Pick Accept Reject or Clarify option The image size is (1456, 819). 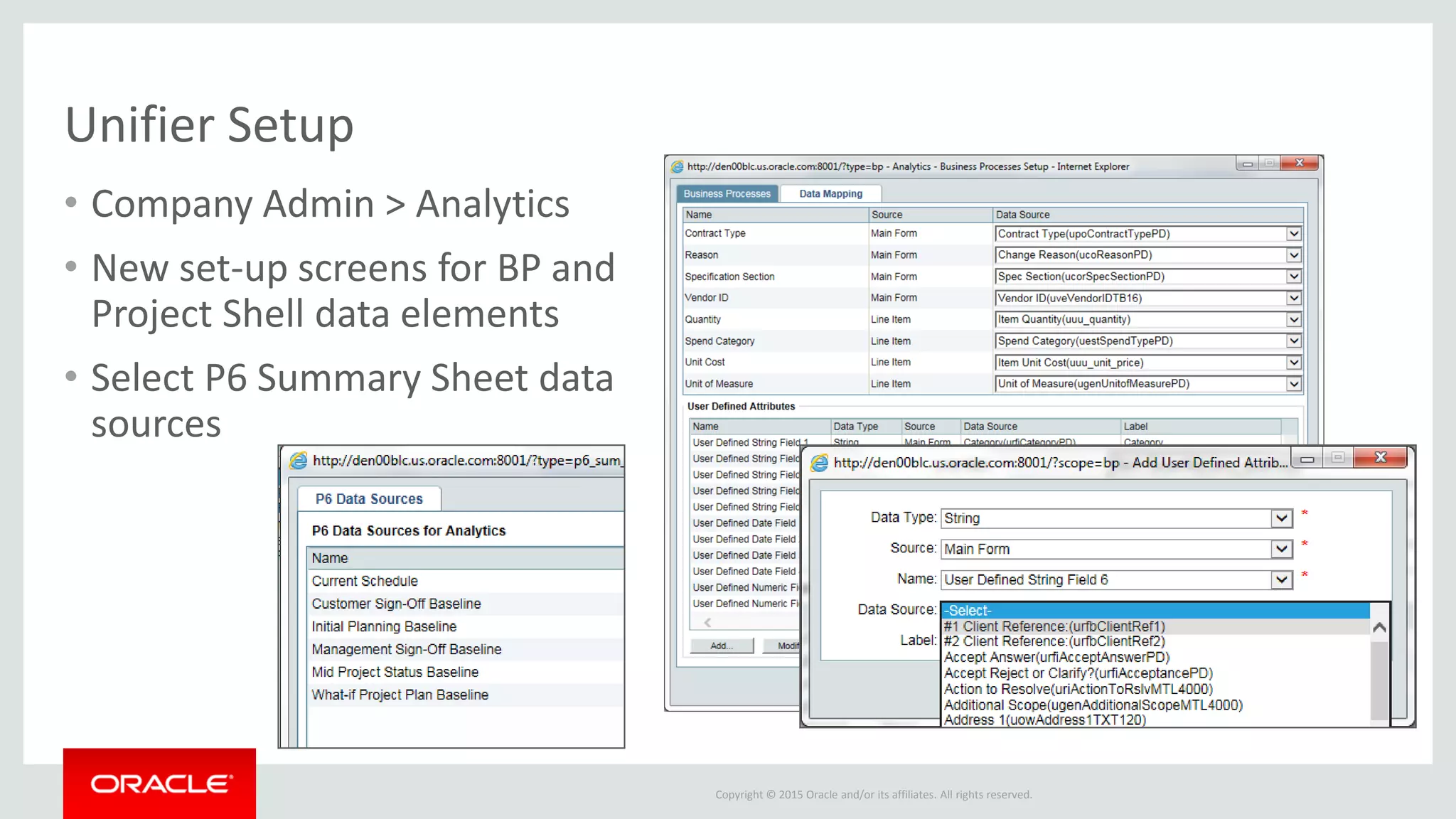[x=1156, y=673]
